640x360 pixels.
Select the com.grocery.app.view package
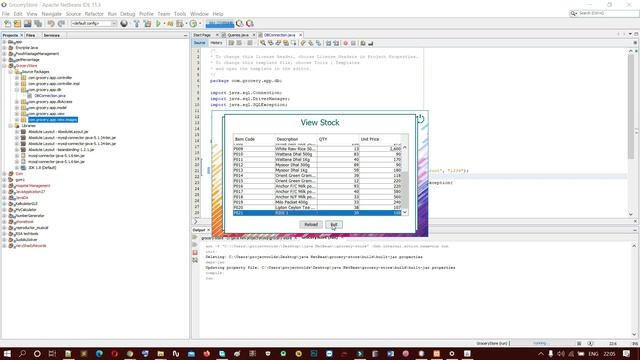(46, 114)
